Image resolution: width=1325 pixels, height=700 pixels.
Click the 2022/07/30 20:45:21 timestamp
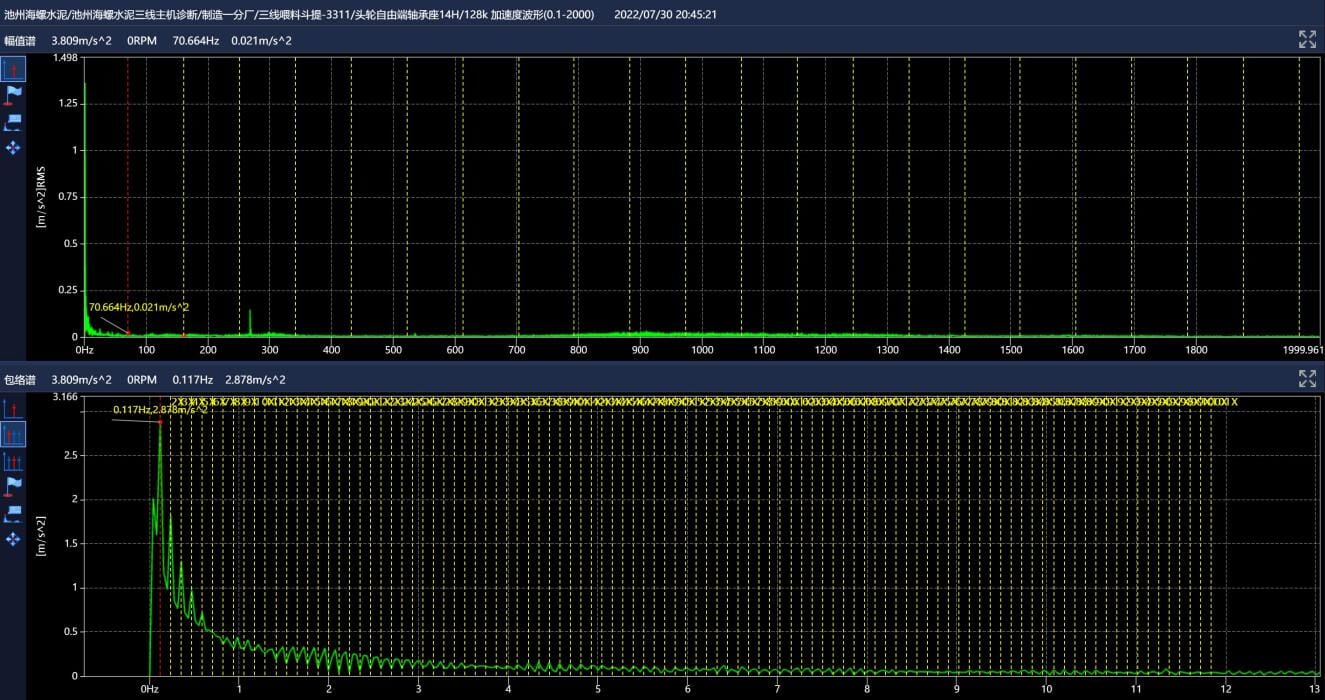coord(664,15)
